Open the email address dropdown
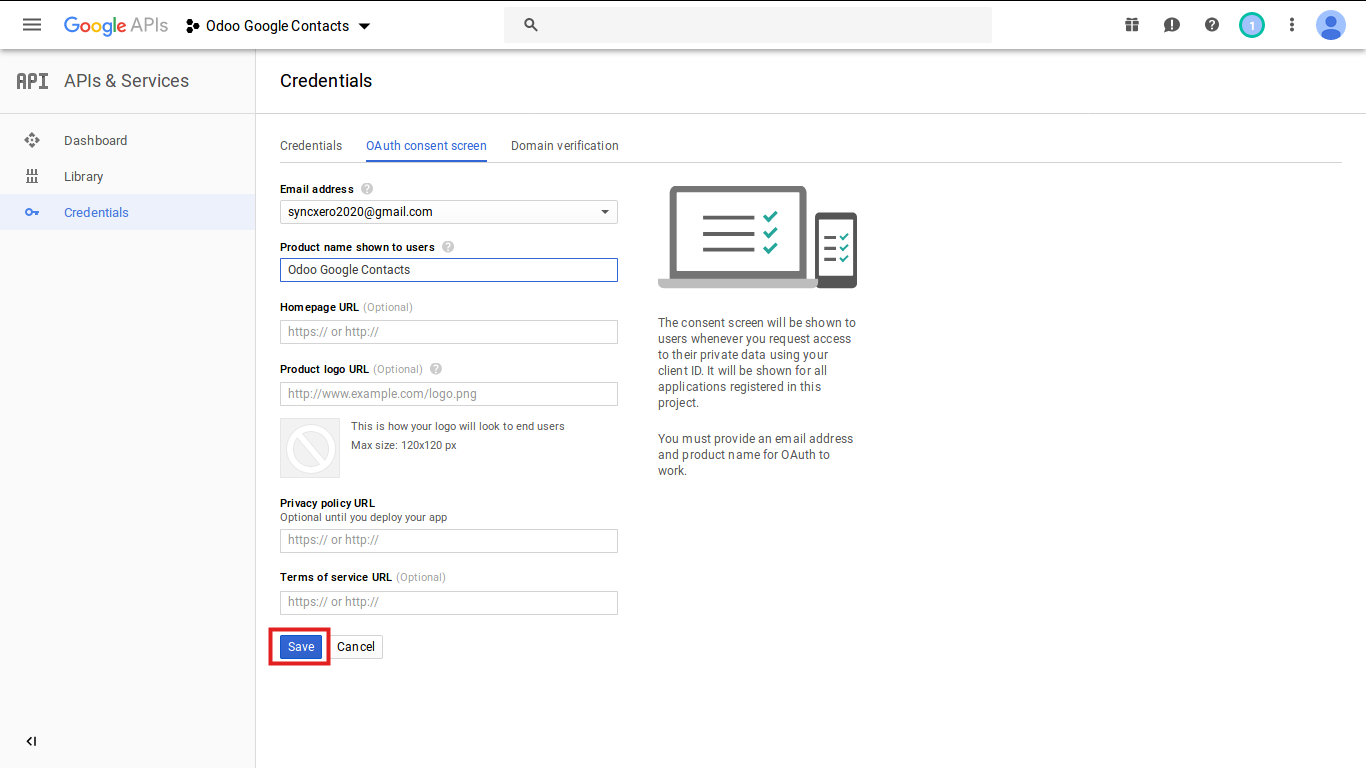This screenshot has width=1366, height=768. tap(448, 212)
